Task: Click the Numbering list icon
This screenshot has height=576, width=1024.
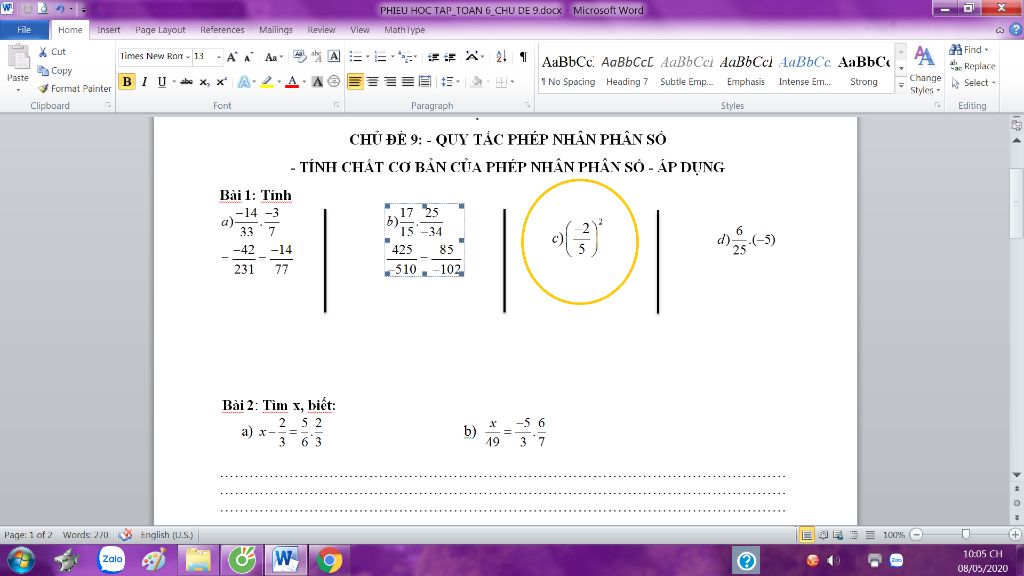Action: click(380, 57)
